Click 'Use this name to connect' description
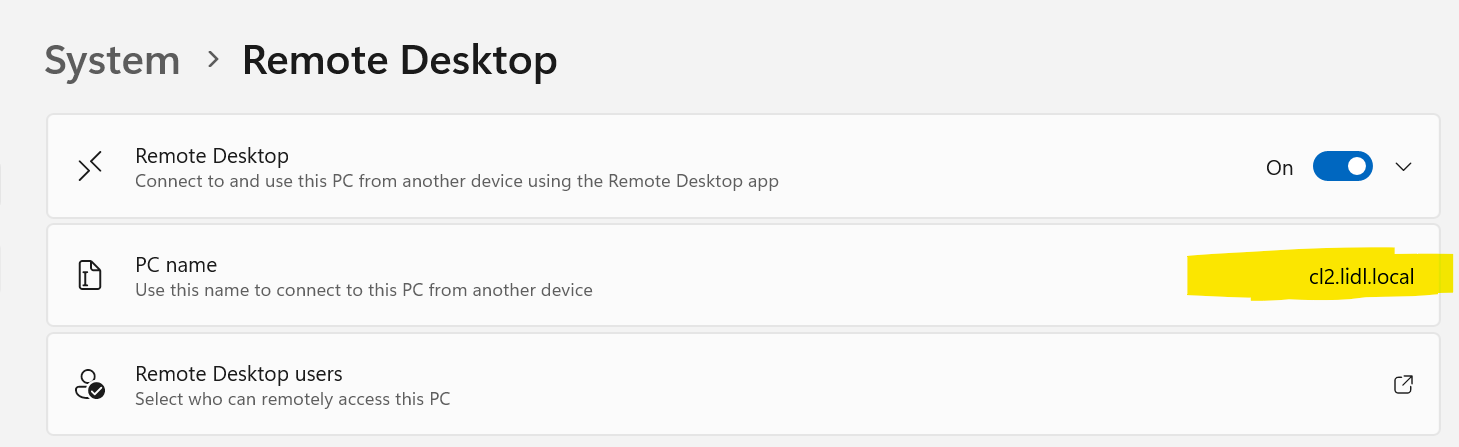This screenshot has width=1459, height=447. pos(364,291)
